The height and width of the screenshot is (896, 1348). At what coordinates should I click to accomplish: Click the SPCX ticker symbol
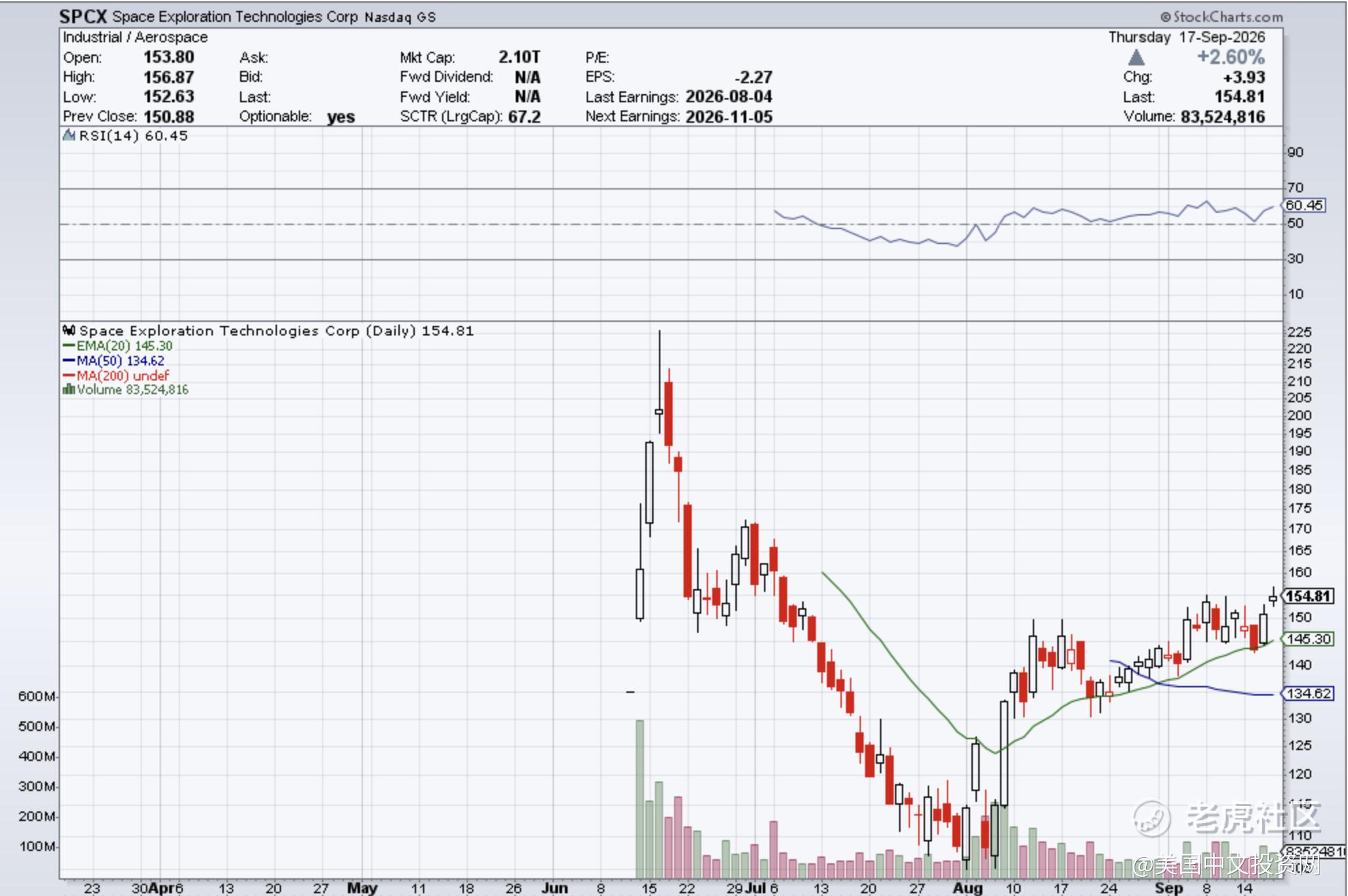83,16
